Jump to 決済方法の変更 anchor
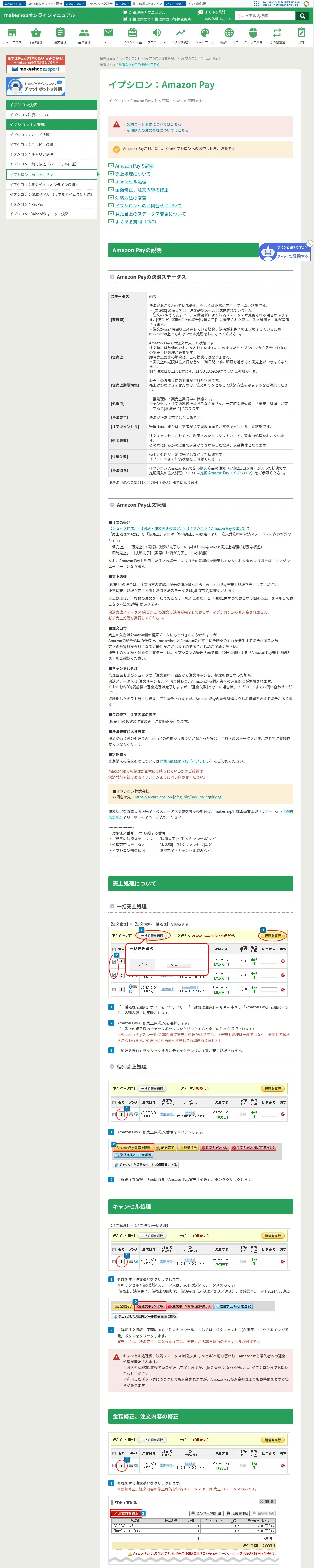 click(131, 198)
